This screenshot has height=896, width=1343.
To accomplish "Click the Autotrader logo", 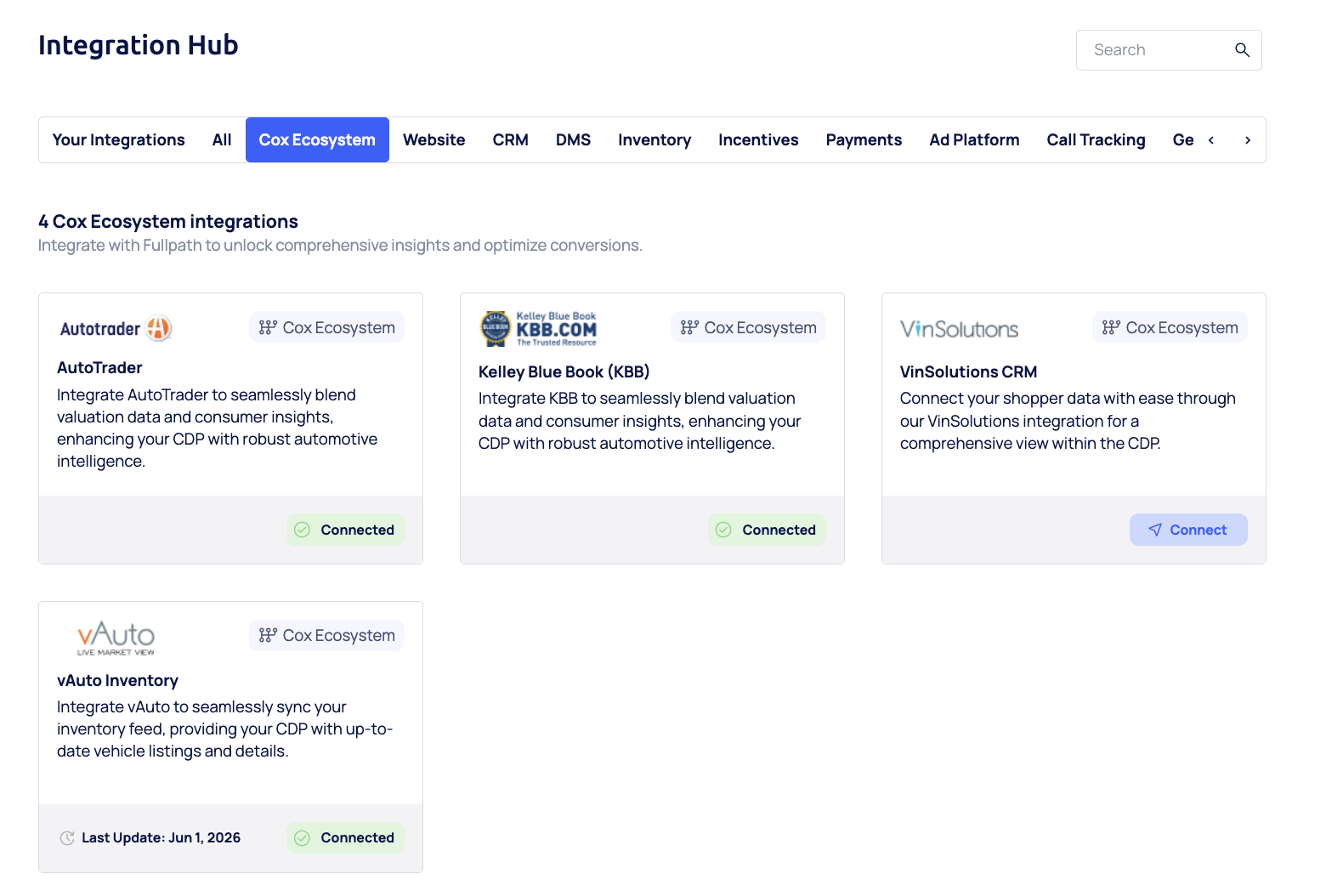I will pos(116,328).
